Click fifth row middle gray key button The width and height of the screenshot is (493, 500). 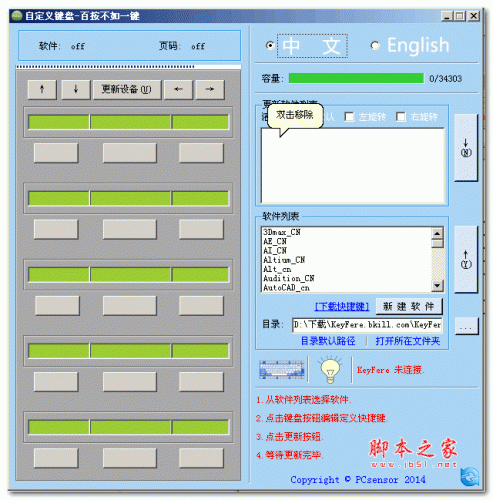[130, 458]
